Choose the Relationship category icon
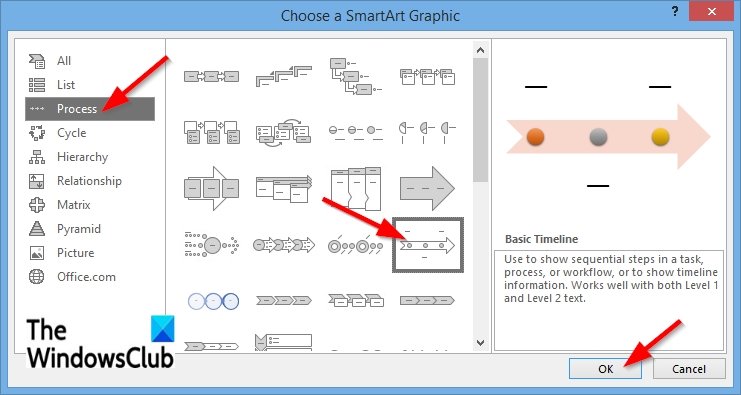This screenshot has height=395, width=741. pos(37,181)
